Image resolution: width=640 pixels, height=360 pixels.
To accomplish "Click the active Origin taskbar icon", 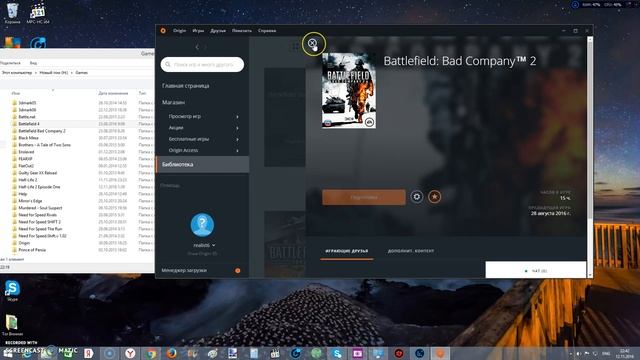I will 440,353.
